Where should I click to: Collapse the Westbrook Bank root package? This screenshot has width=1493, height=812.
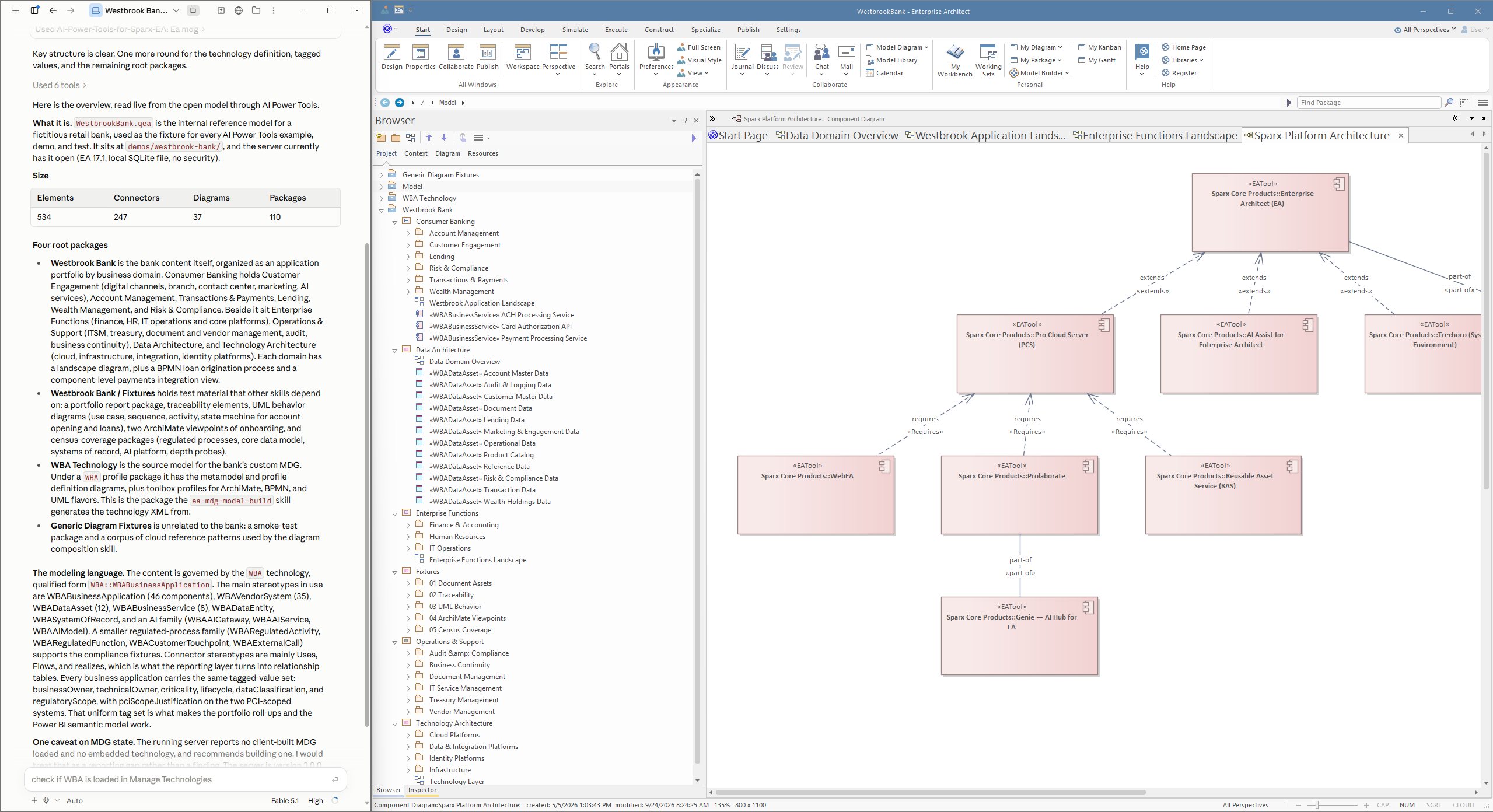point(382,210)
